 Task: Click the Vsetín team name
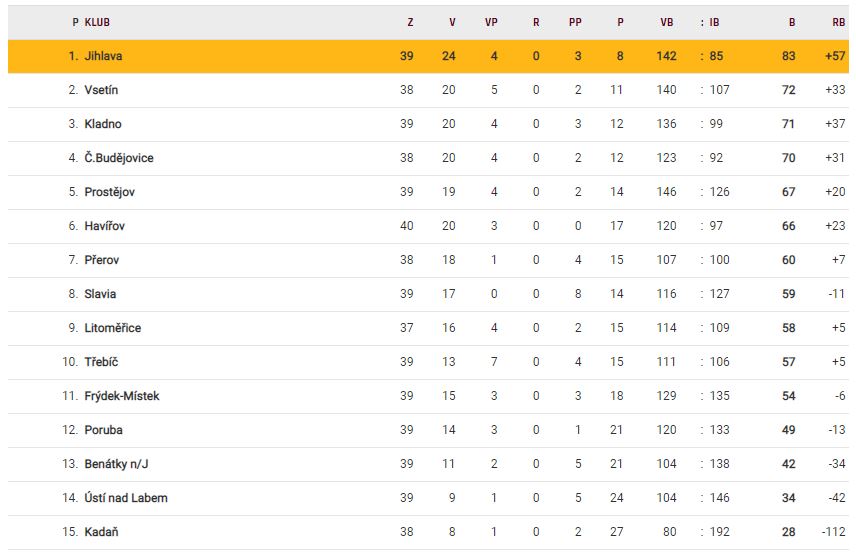102,90
